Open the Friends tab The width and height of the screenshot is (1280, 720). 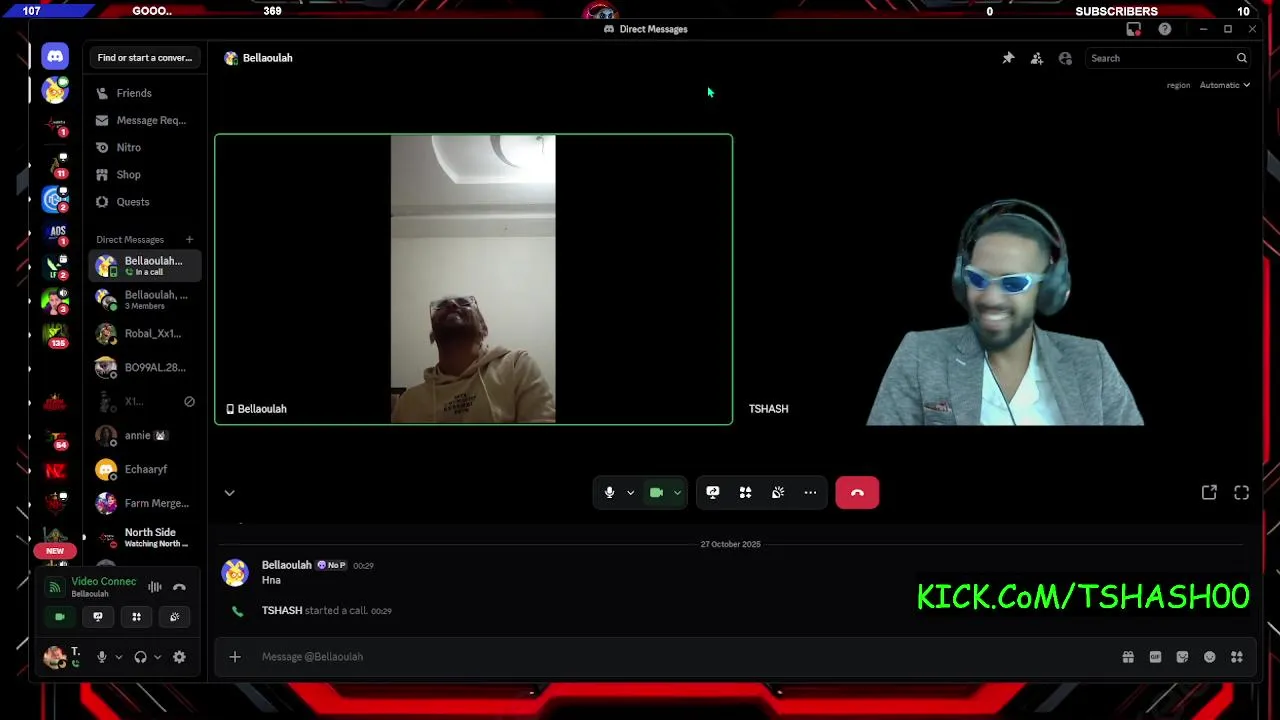point(145,93)
